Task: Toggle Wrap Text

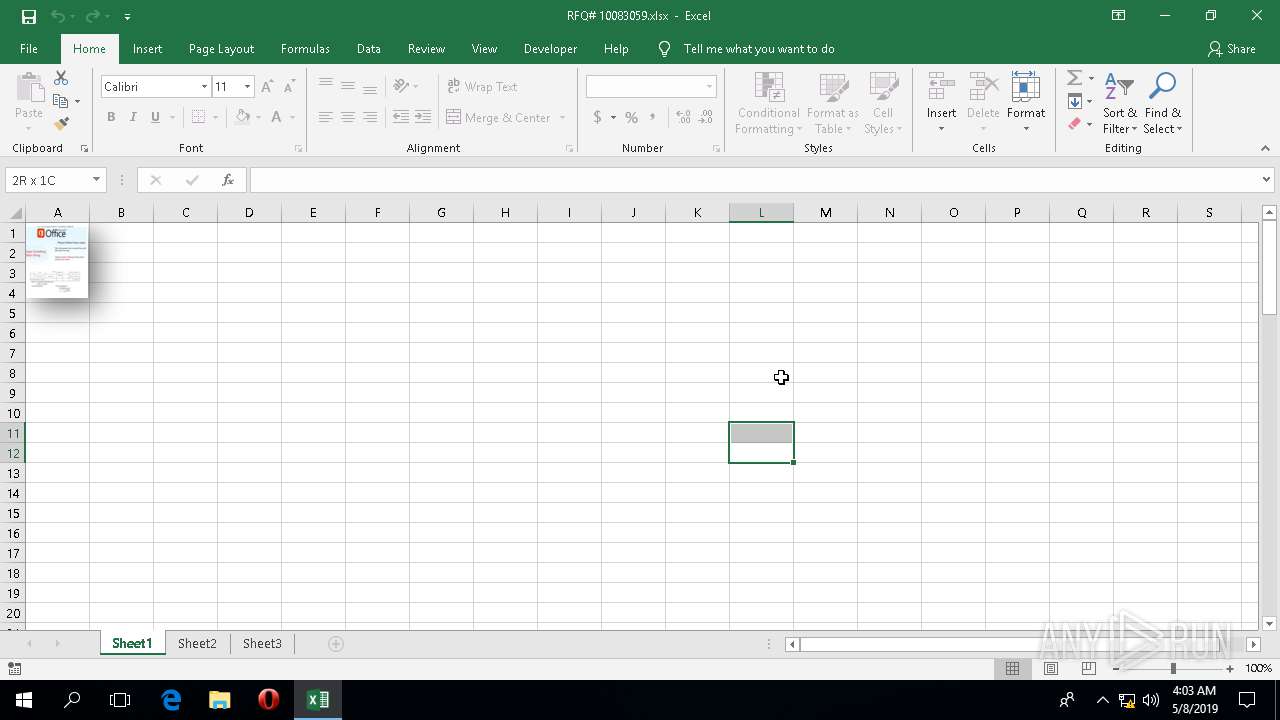Action: [x=482, y=87]
